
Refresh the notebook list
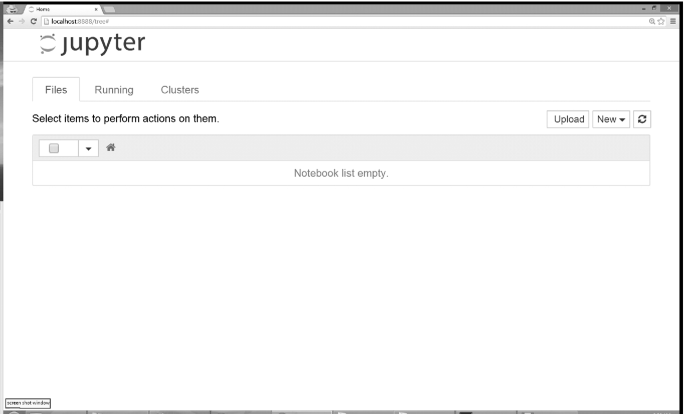642,119
